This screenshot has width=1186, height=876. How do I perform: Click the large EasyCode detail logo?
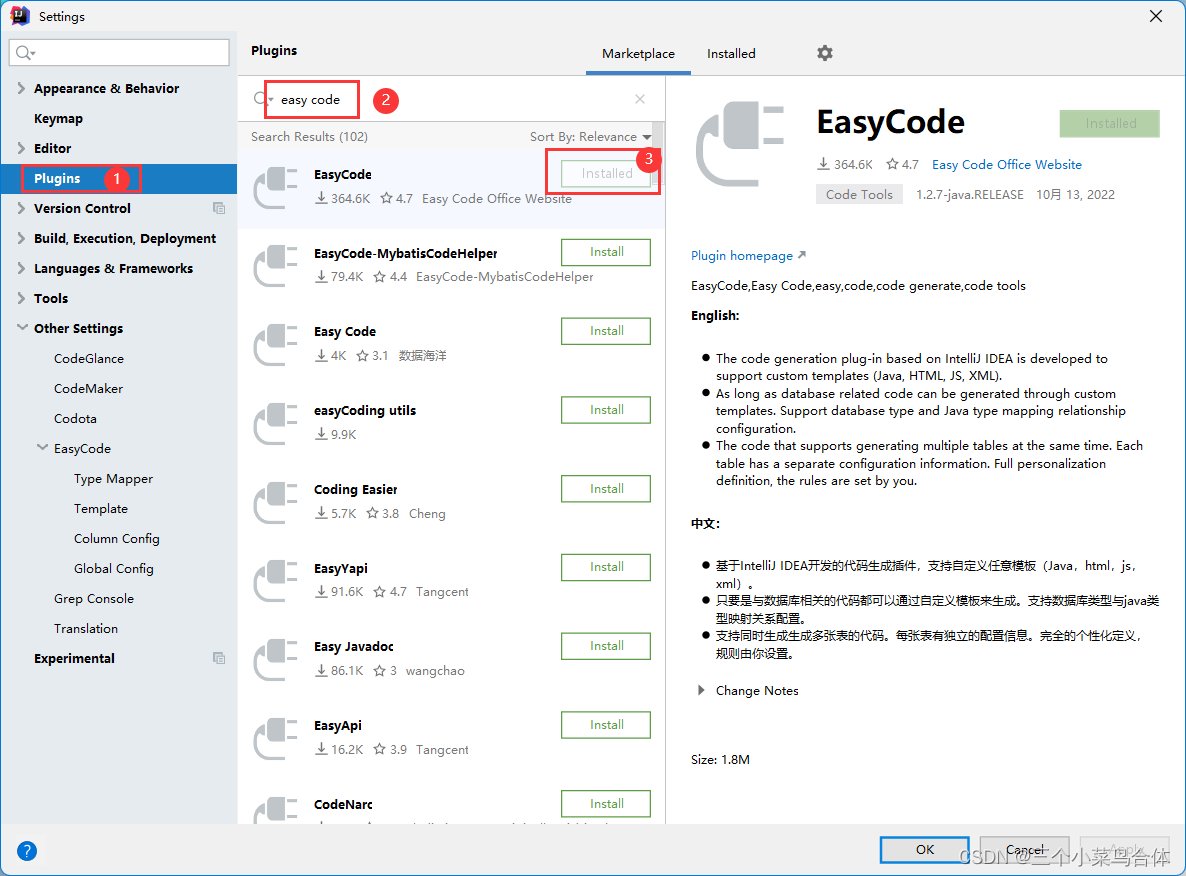pos(740,144)
